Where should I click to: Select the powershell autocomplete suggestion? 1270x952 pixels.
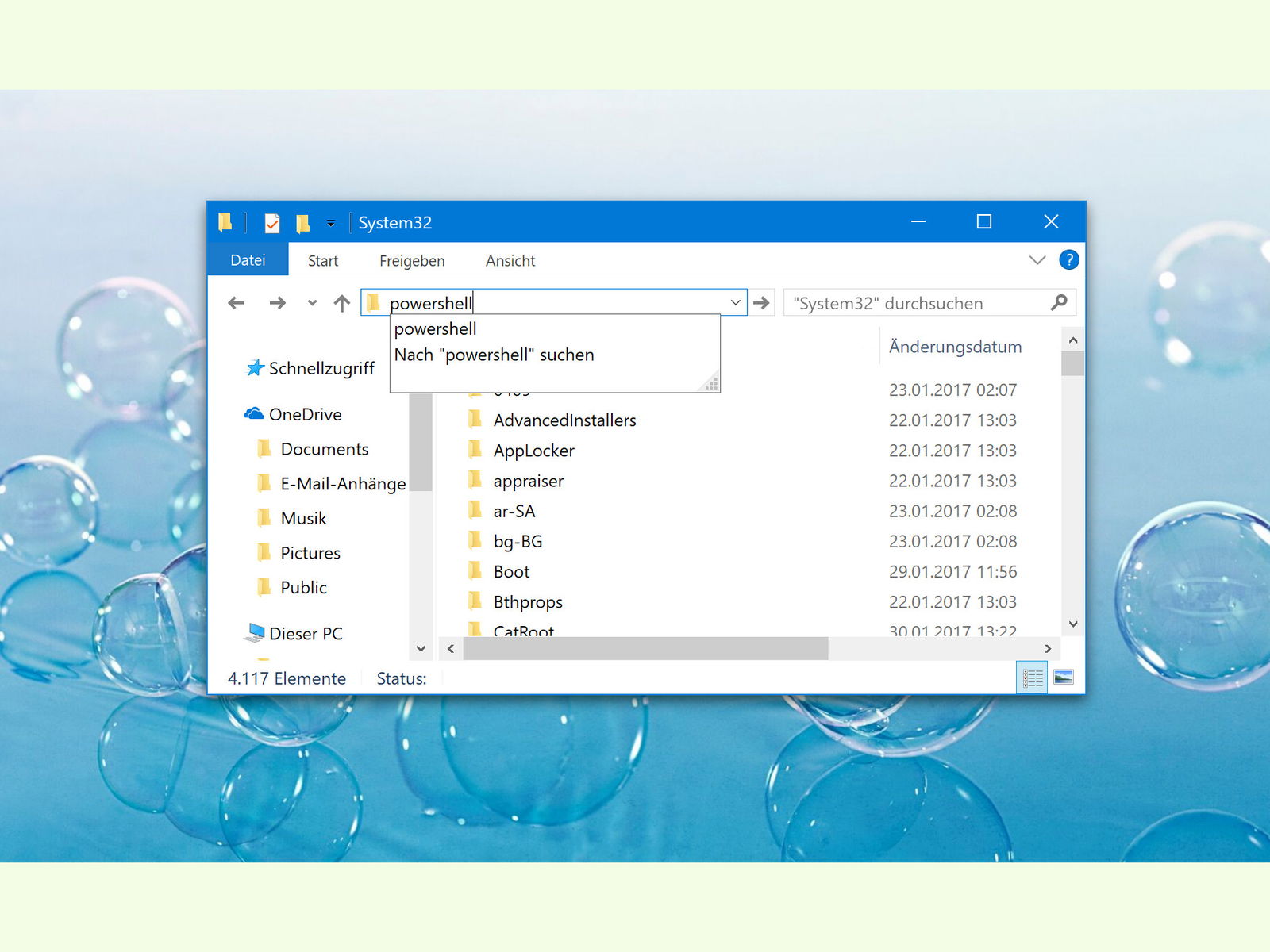point(555,329)
